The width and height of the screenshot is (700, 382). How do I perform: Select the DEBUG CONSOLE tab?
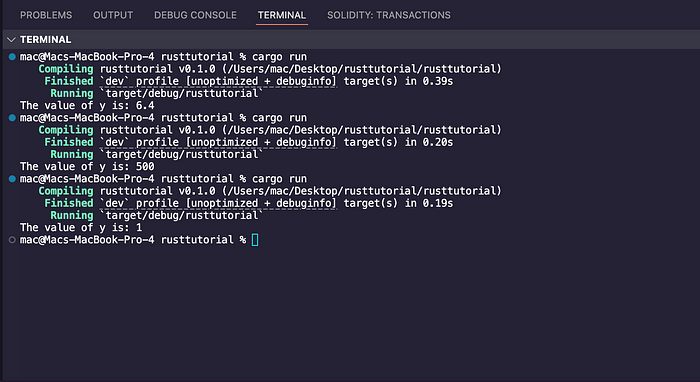pyautogui.click(x=196, y=15)
